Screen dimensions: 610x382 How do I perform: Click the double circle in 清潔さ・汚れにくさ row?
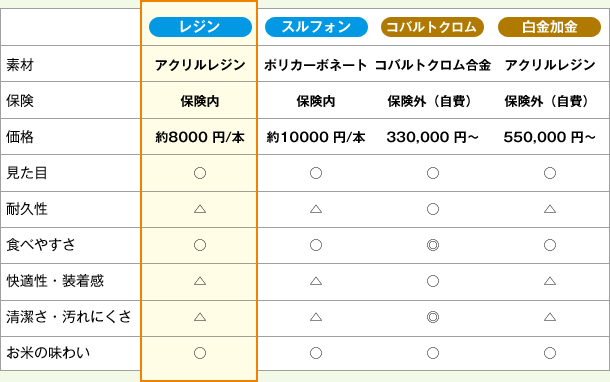pos(433,317)
